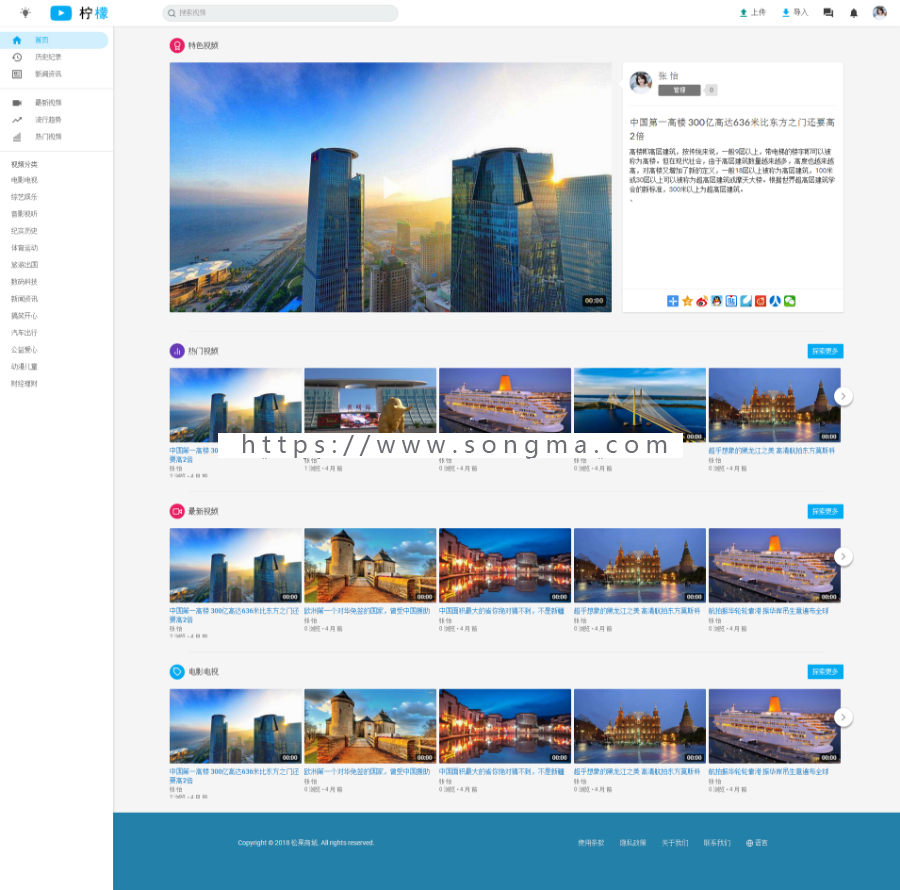Screen dimensions: 900x890
Task: Click the blue plus more-share icon
Action: point(673,301)
